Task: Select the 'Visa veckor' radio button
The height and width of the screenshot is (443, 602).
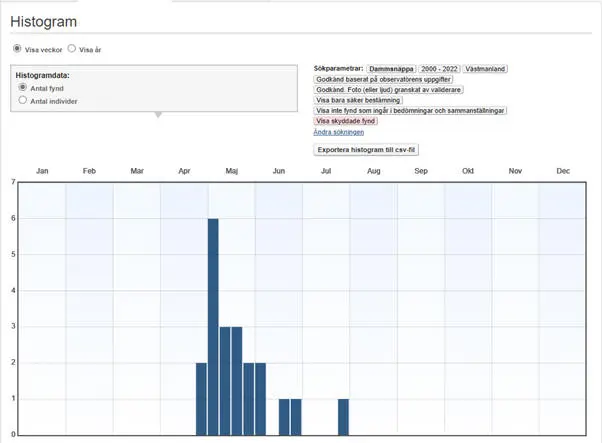Action: click(16, 48)
